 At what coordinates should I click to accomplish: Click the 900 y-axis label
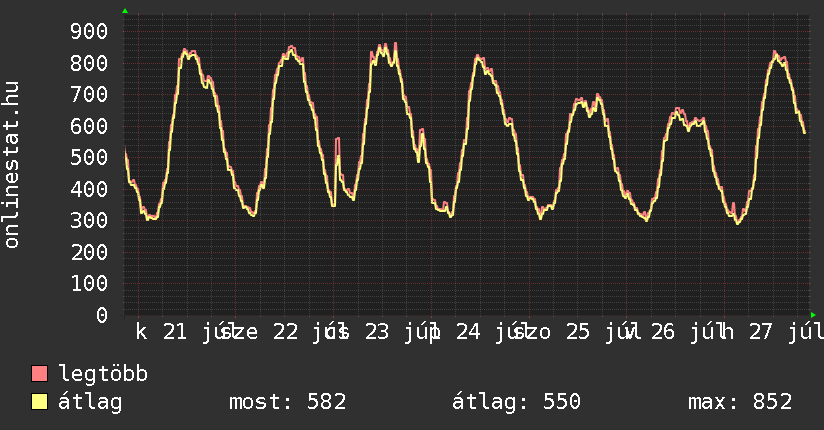point(89,32)
